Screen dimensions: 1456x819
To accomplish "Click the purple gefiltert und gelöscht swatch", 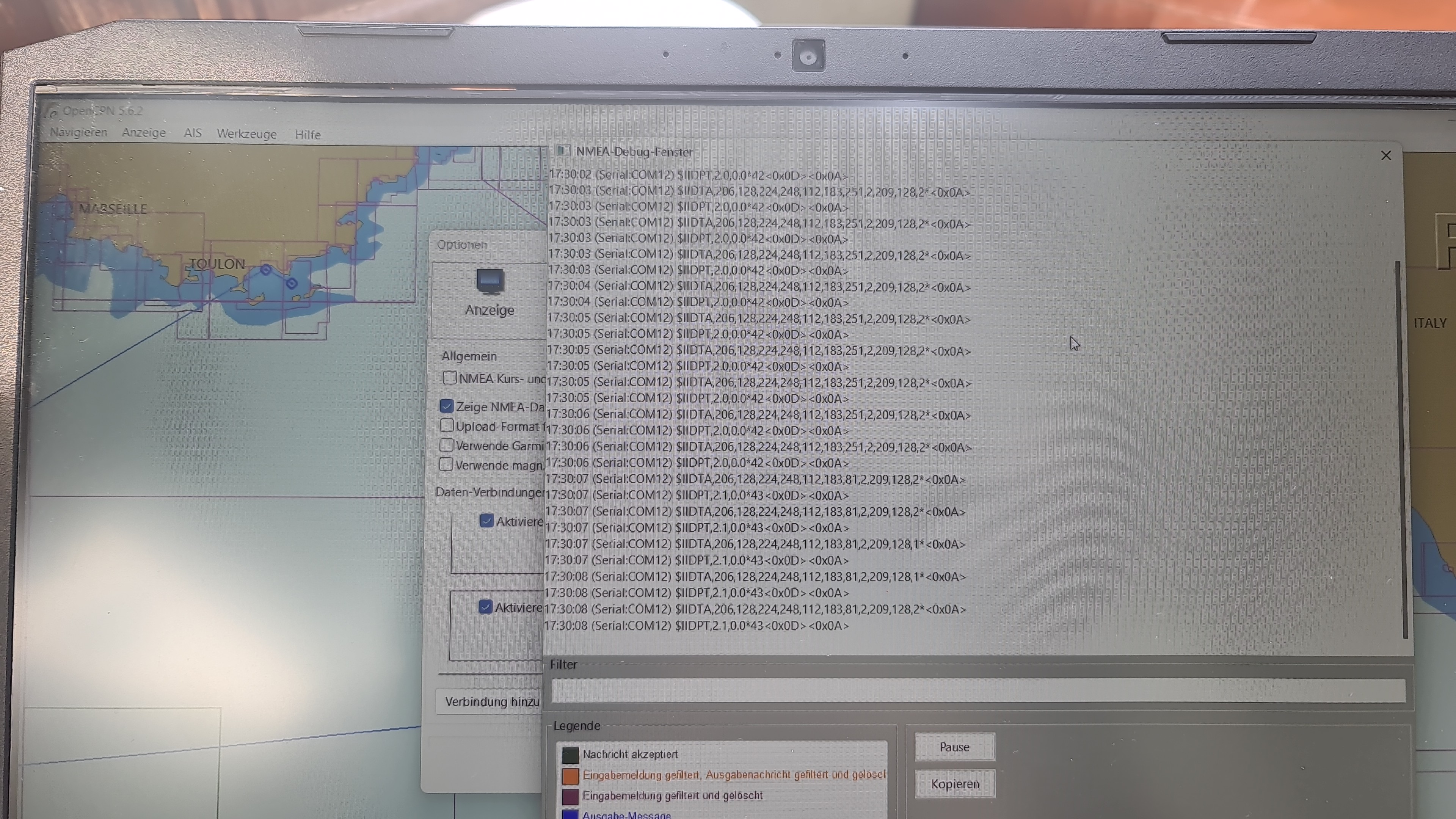I will click(570, 796).
